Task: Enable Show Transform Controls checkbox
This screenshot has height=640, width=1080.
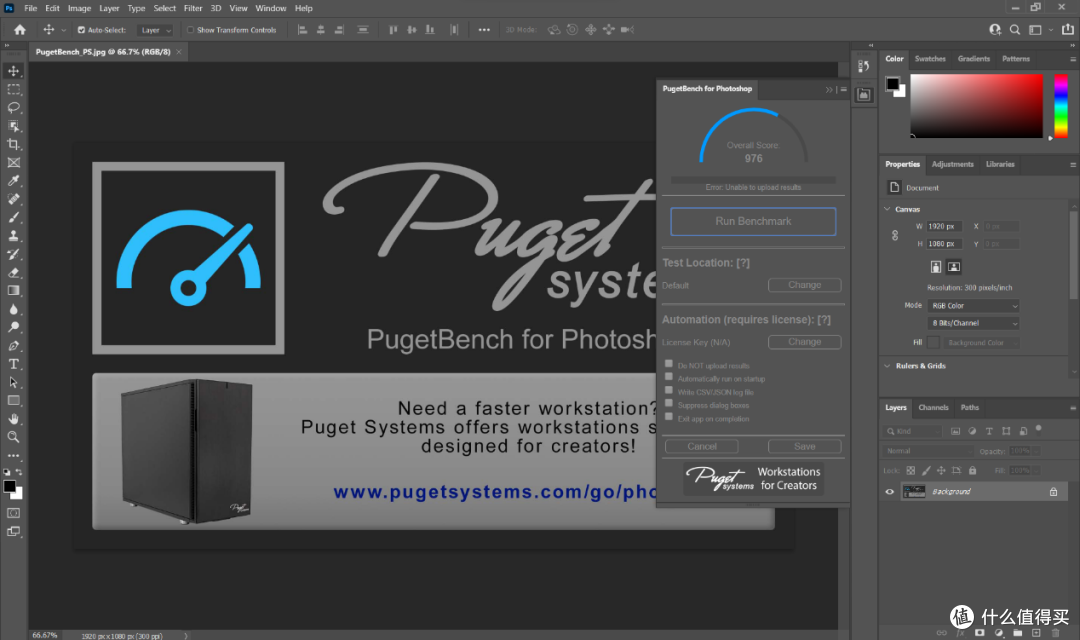Action: 191,30
